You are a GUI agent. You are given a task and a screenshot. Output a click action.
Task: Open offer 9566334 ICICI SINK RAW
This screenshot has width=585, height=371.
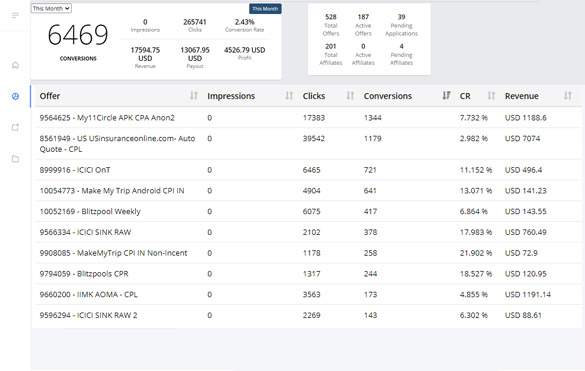click(85, 232)
